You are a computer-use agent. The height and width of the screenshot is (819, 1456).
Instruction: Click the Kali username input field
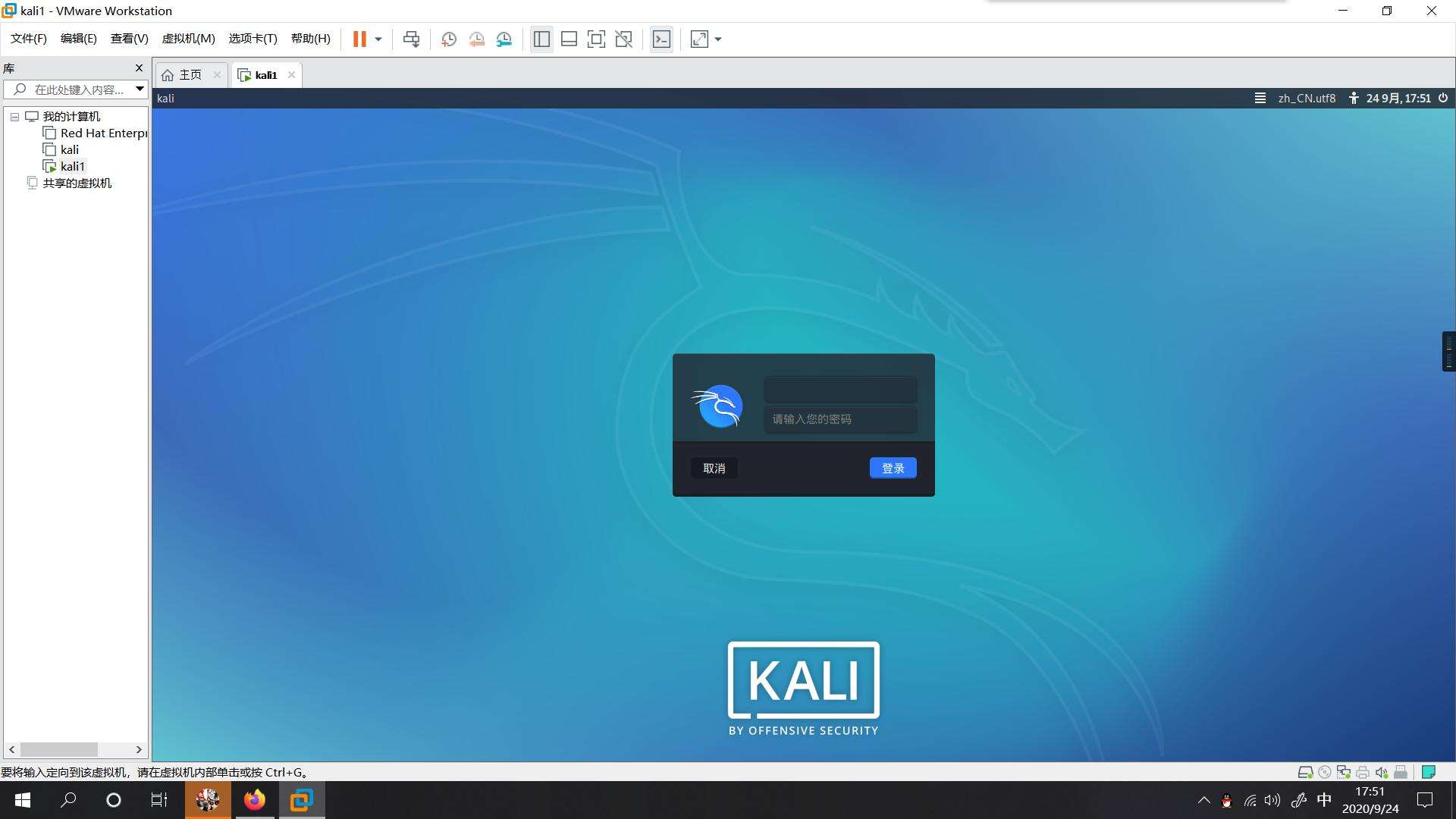click(840, 390)
